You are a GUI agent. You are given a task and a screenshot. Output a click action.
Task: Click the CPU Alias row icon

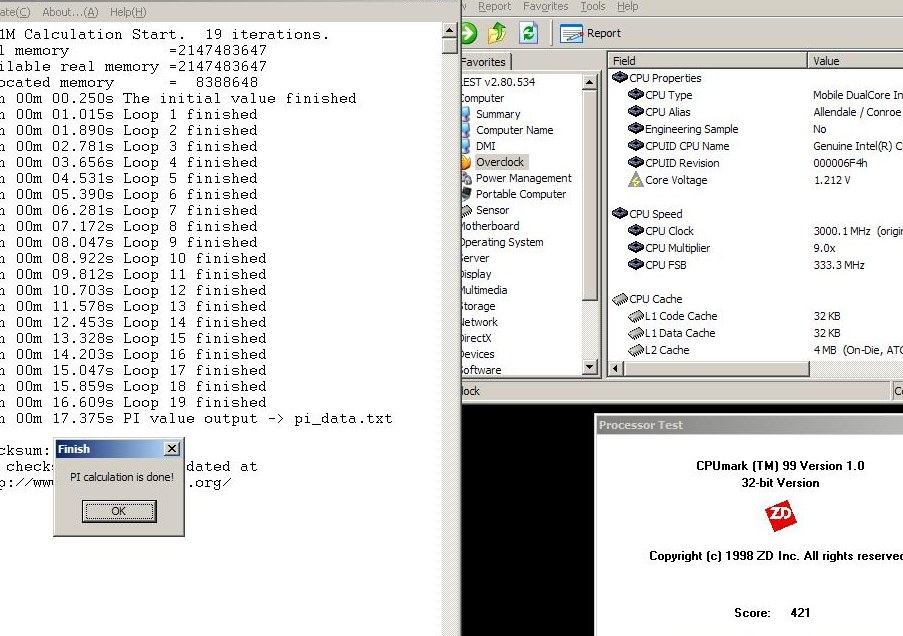coord(636,111)
